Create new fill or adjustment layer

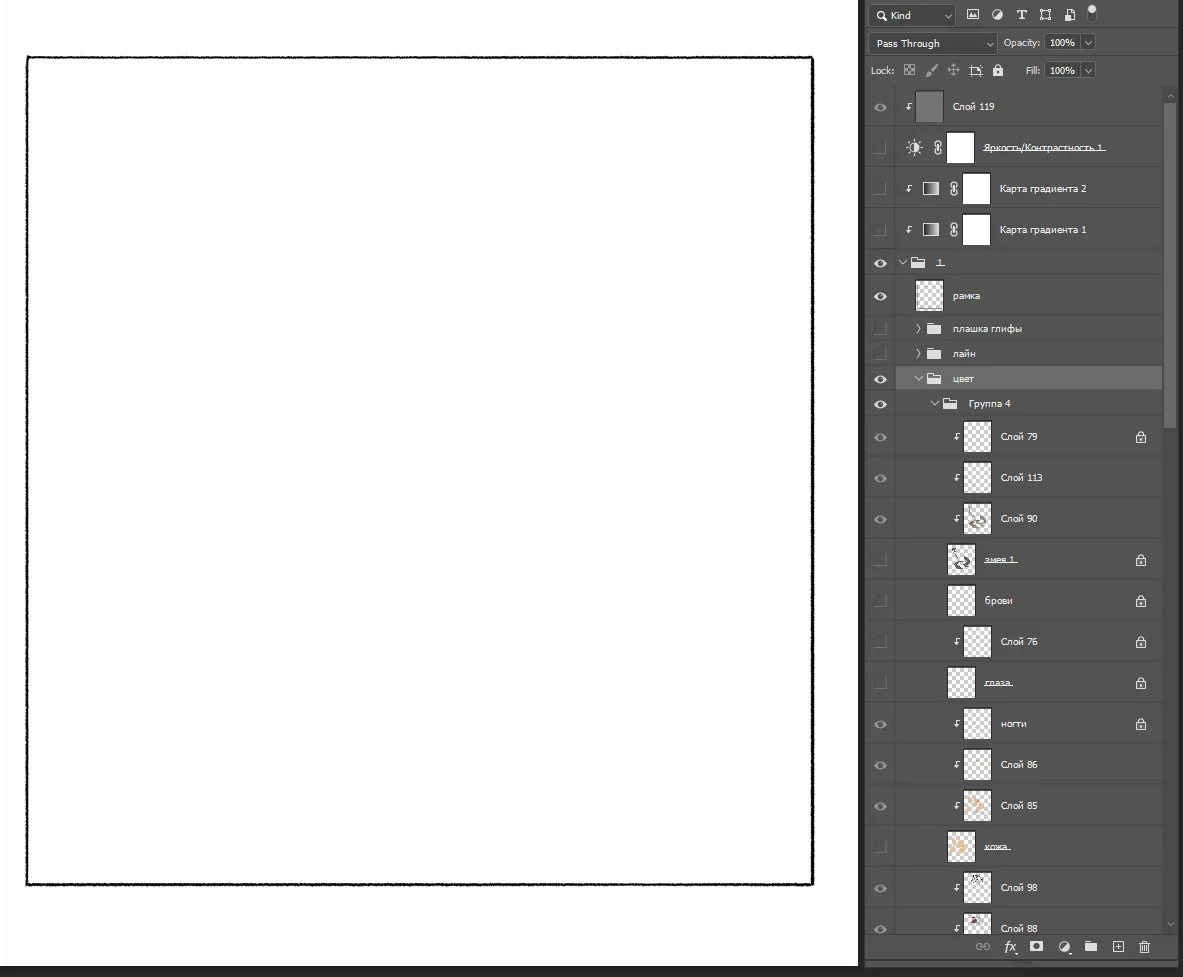[1065, 947]
